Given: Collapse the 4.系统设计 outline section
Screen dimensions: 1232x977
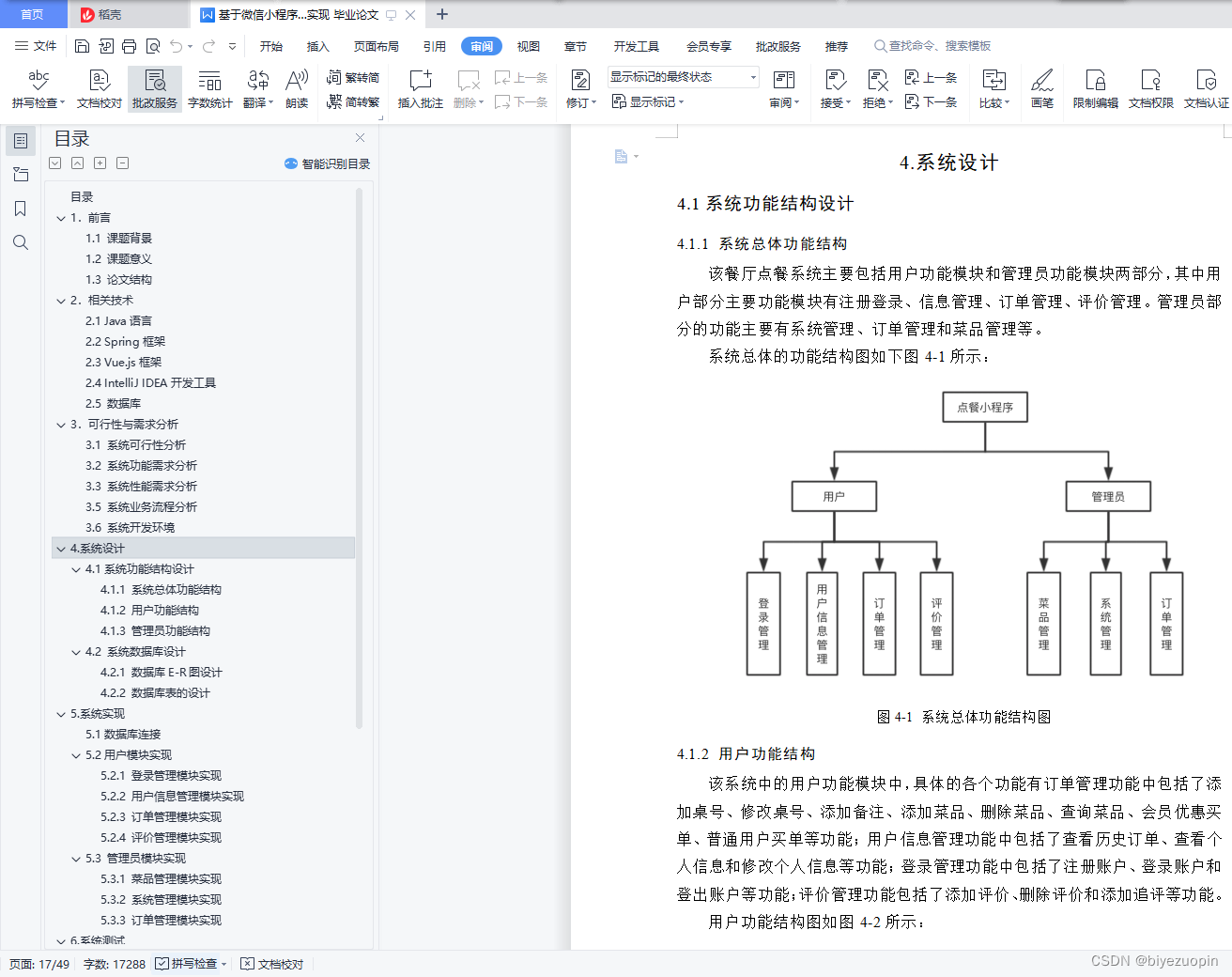Looking at the screenshot, I should pyautogui.click(x=61, y=549).
